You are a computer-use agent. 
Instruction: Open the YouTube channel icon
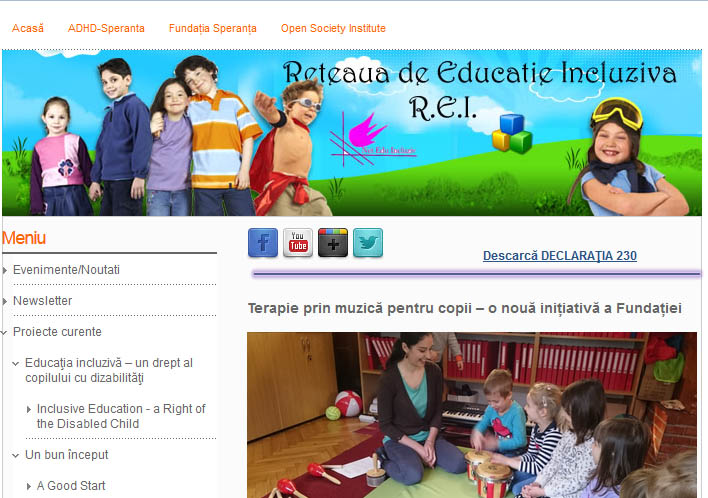298,243
